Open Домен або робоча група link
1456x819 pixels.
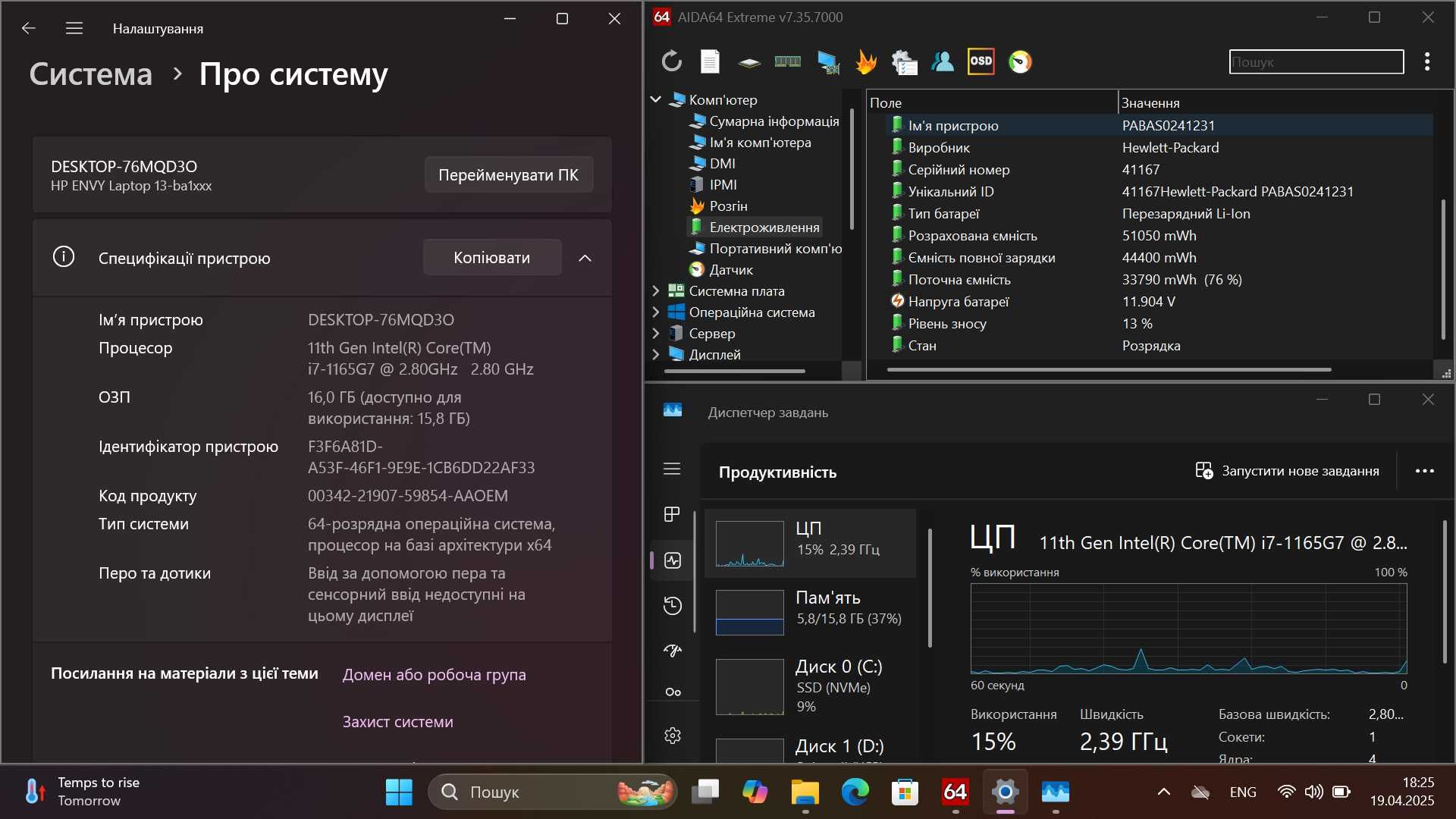(x=434, y=674)
